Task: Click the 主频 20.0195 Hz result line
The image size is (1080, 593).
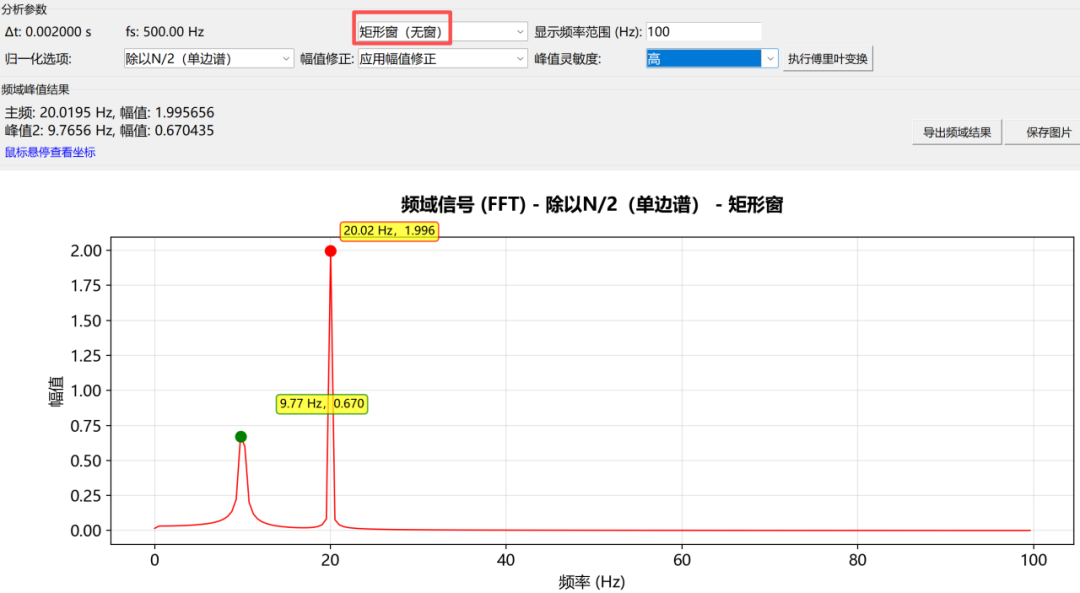Action: [x=110, y=112]
